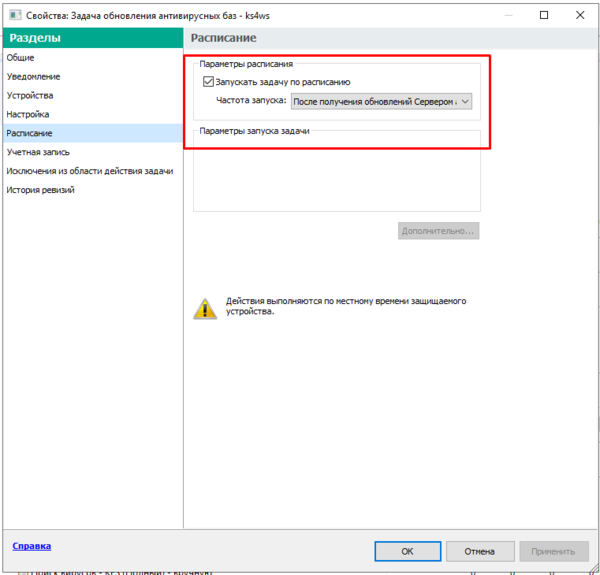Viewport: 600px width, 575px height.
Task: Confirm with the OK button
Action: click(x=408, y=551)
